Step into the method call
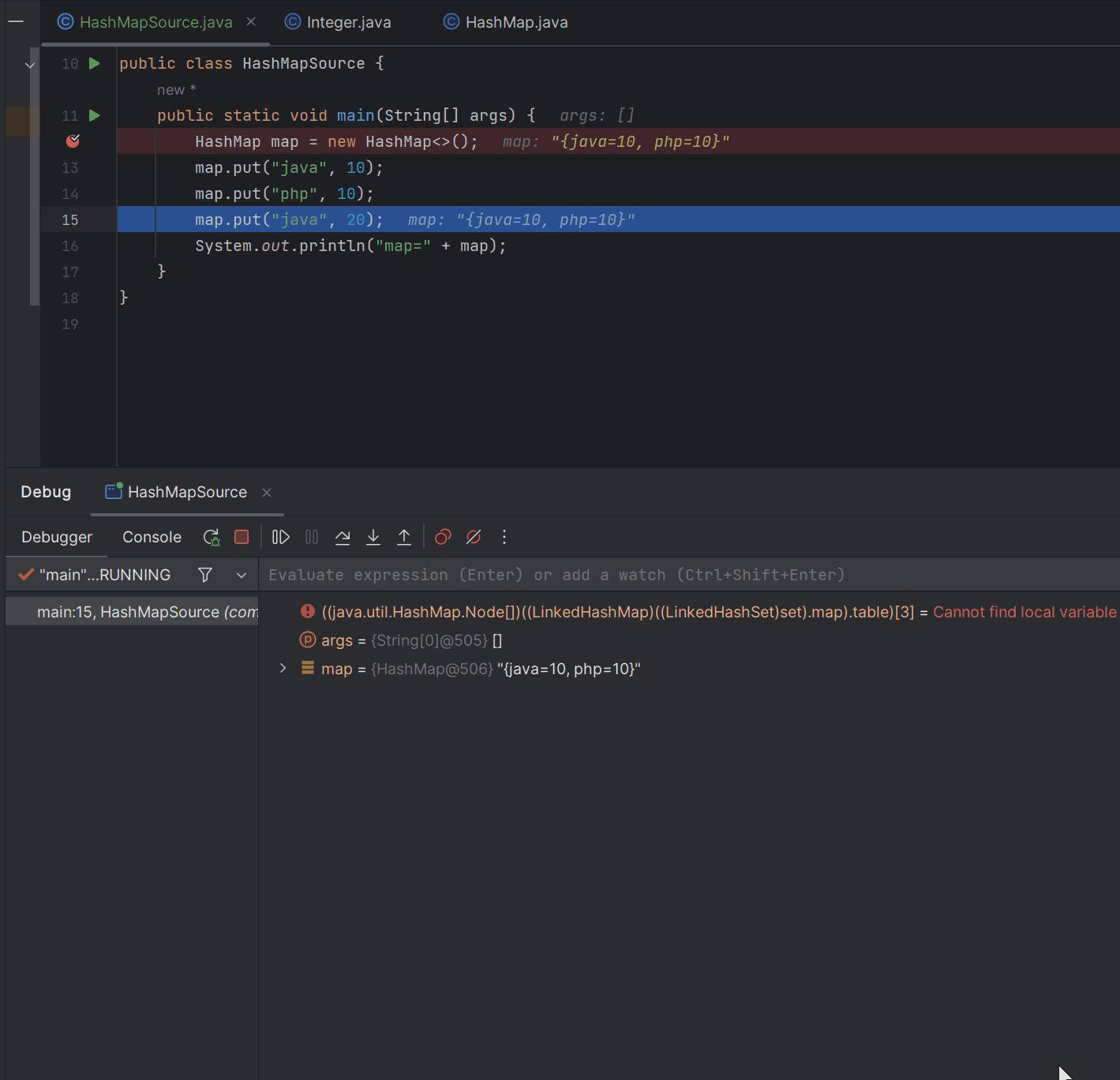 pos(373,537)
